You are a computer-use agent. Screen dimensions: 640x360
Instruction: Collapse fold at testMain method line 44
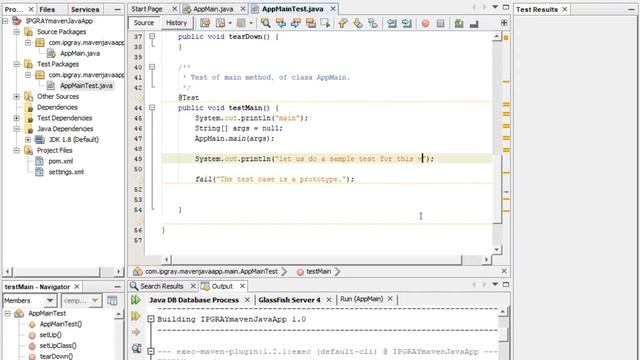pyautogui.click(x=152, y=108)
